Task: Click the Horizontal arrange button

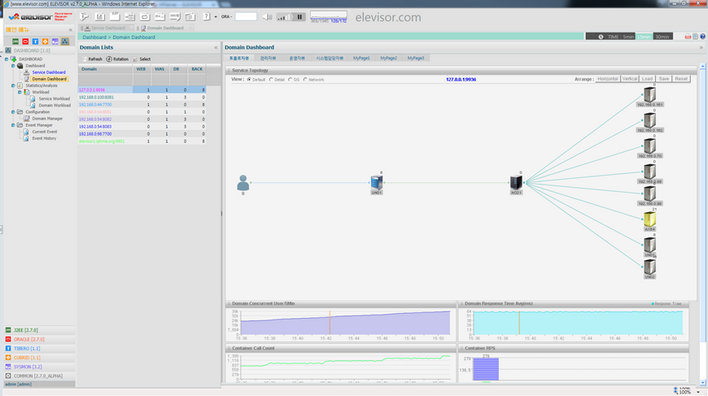Action: point(607,79)
